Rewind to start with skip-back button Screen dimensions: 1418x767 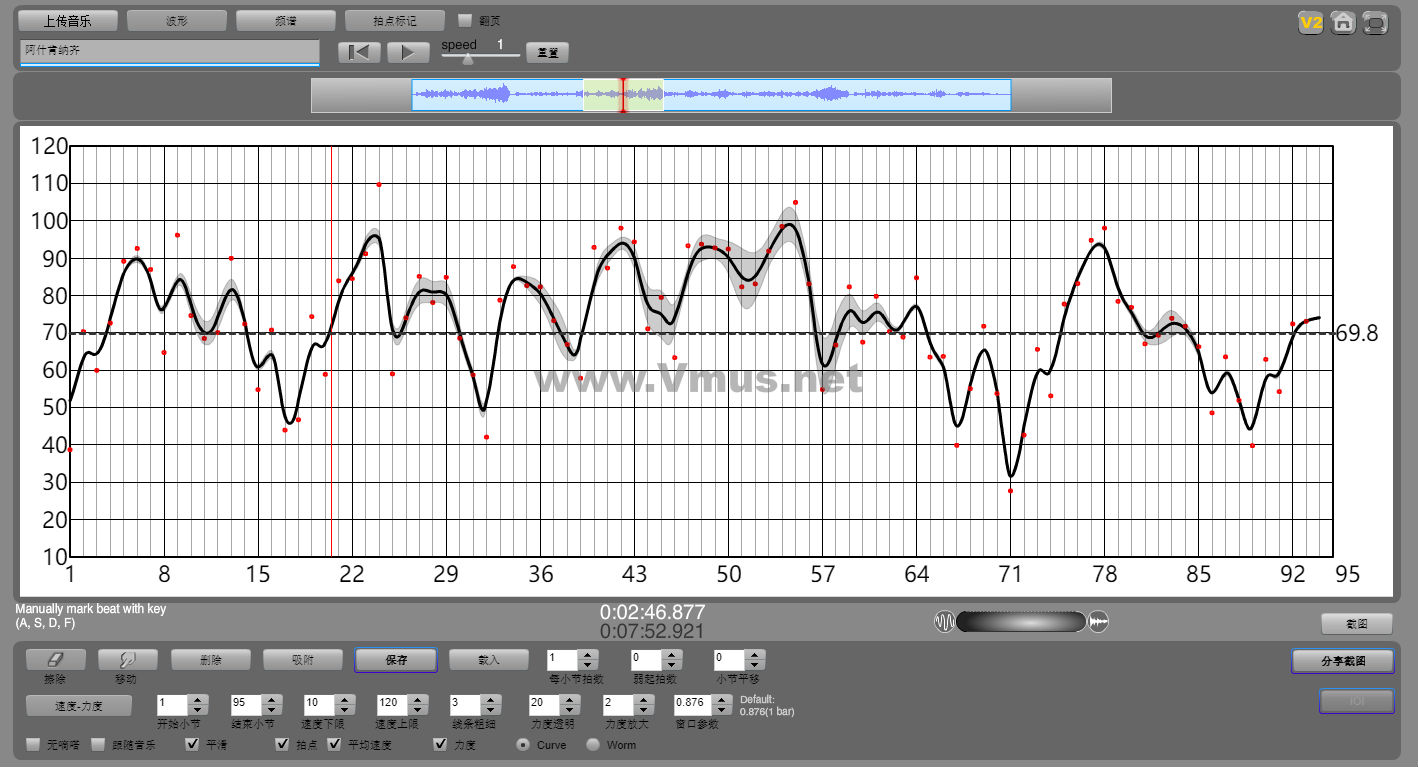pyautogui.click(x=359, y=52)
